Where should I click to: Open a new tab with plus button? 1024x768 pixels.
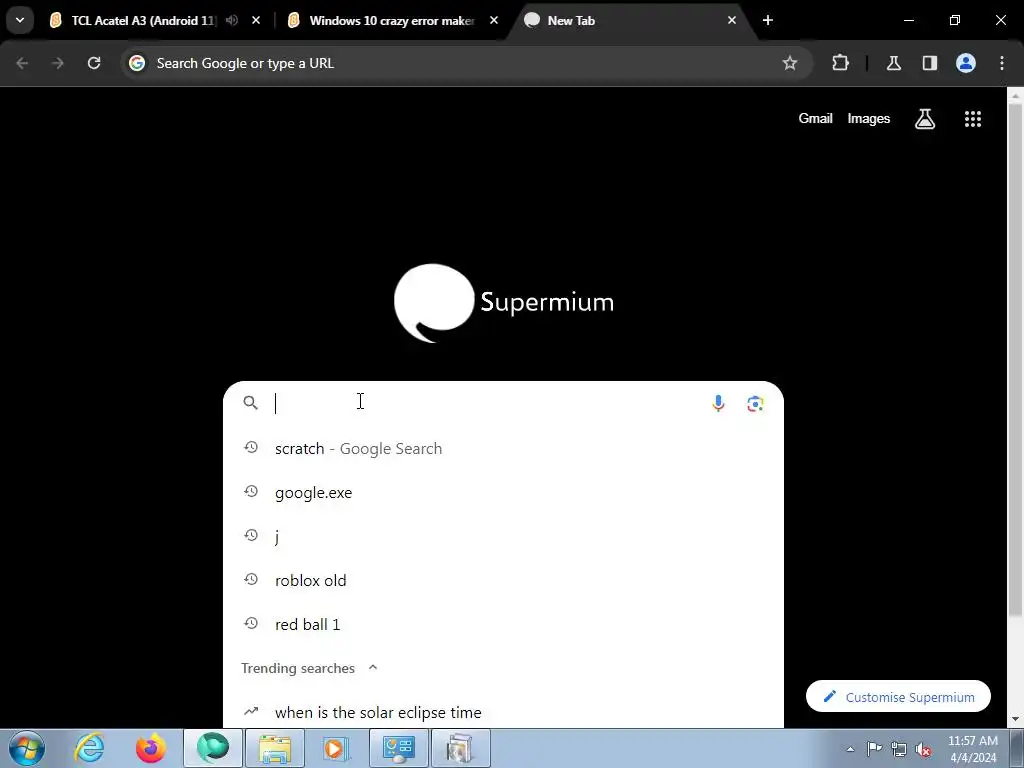pos(768,21)
